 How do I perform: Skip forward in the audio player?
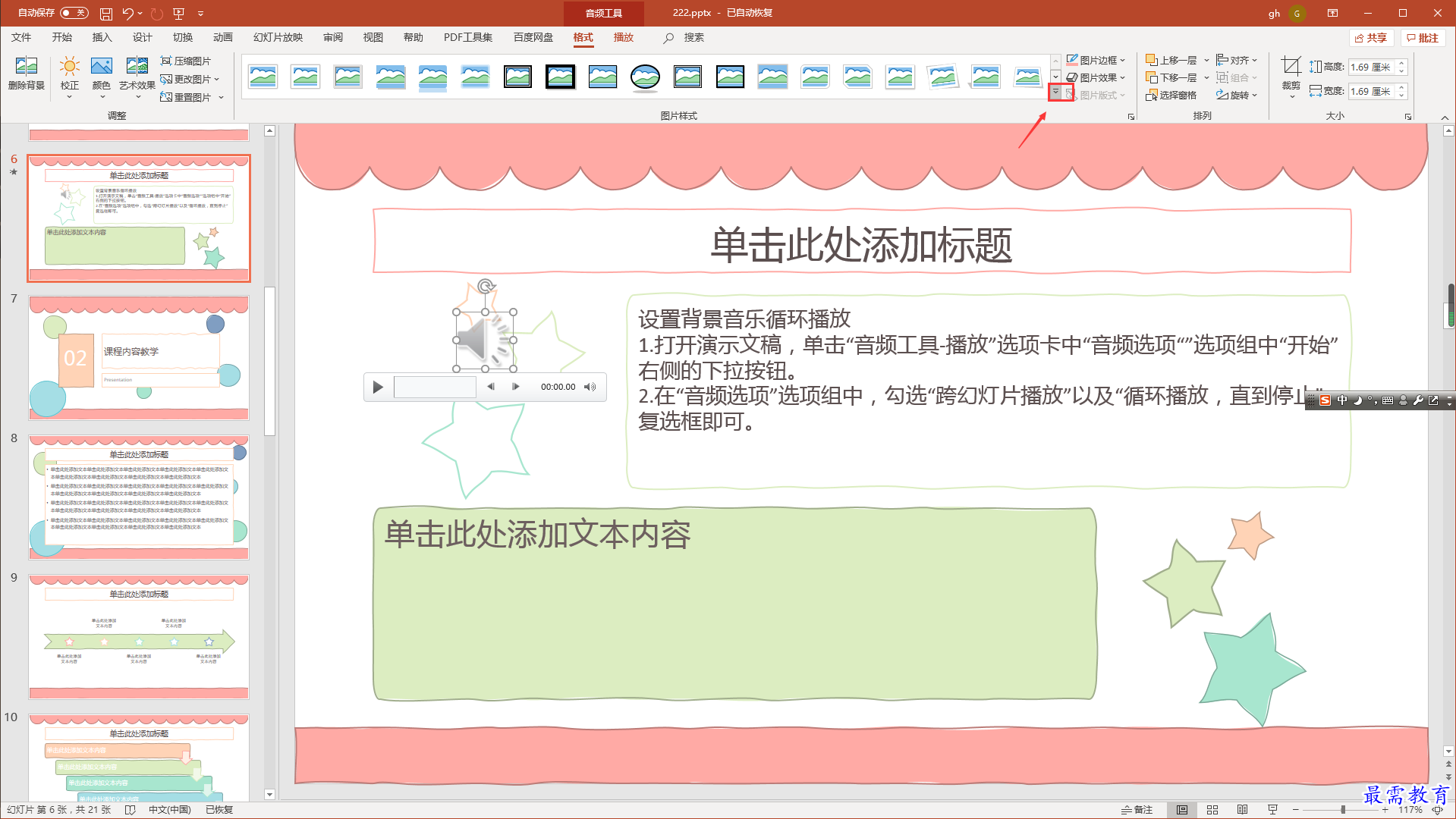click(516, 387)
